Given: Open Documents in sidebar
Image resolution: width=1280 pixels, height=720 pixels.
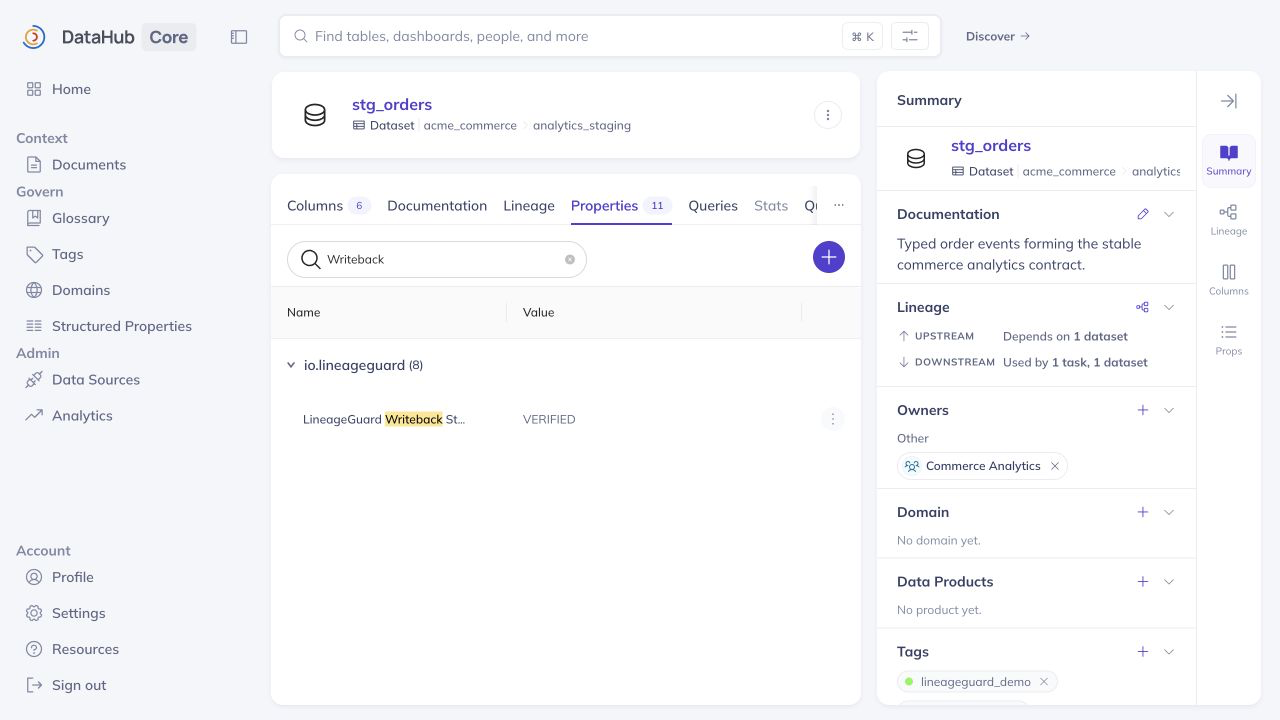Looking at the screenshot, I should (88, 165).
